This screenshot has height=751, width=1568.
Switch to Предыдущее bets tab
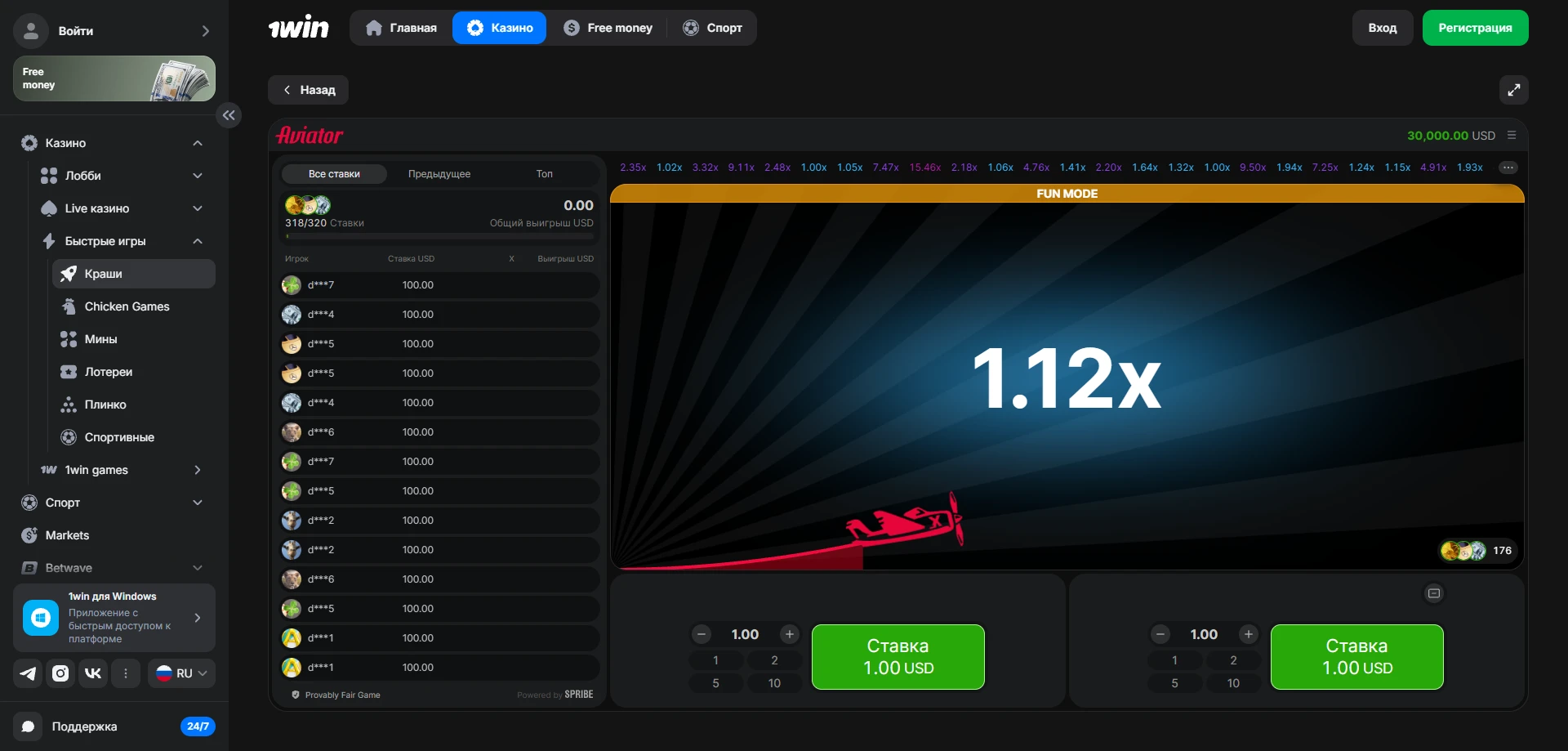point(439,174)
